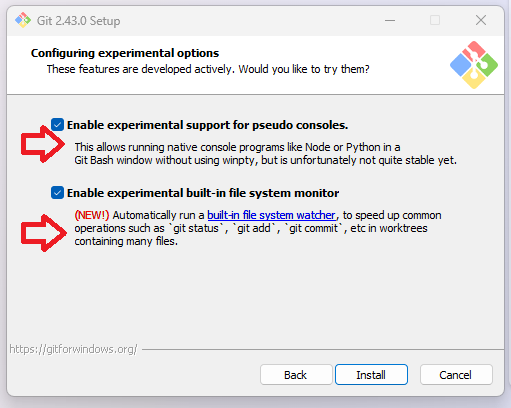Minimize the Git Setup window
The width and height of the screenshot is (511, 408).
(390, 21)
